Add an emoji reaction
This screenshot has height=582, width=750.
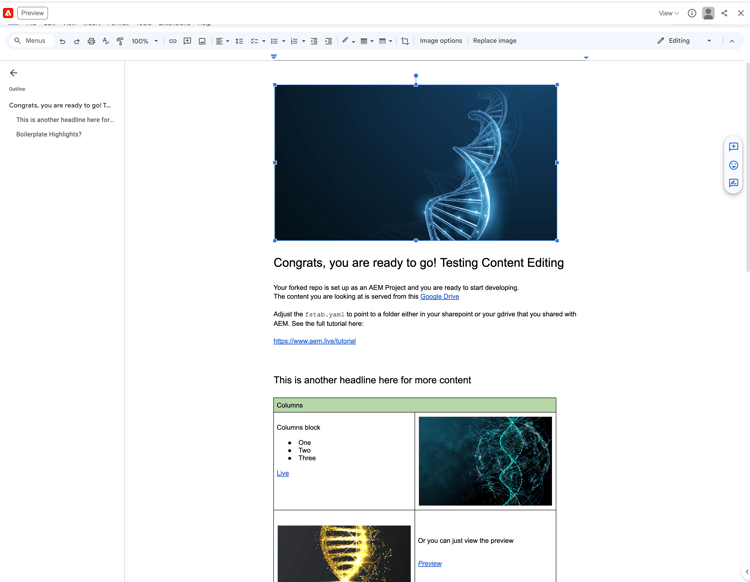tap(733, 165)
